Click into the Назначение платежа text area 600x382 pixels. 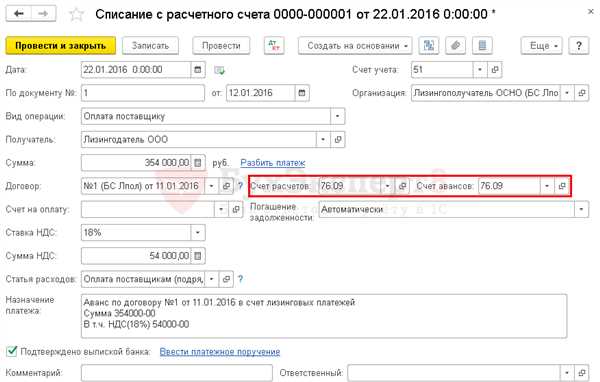pyautogui.click(x=324, y=316)
